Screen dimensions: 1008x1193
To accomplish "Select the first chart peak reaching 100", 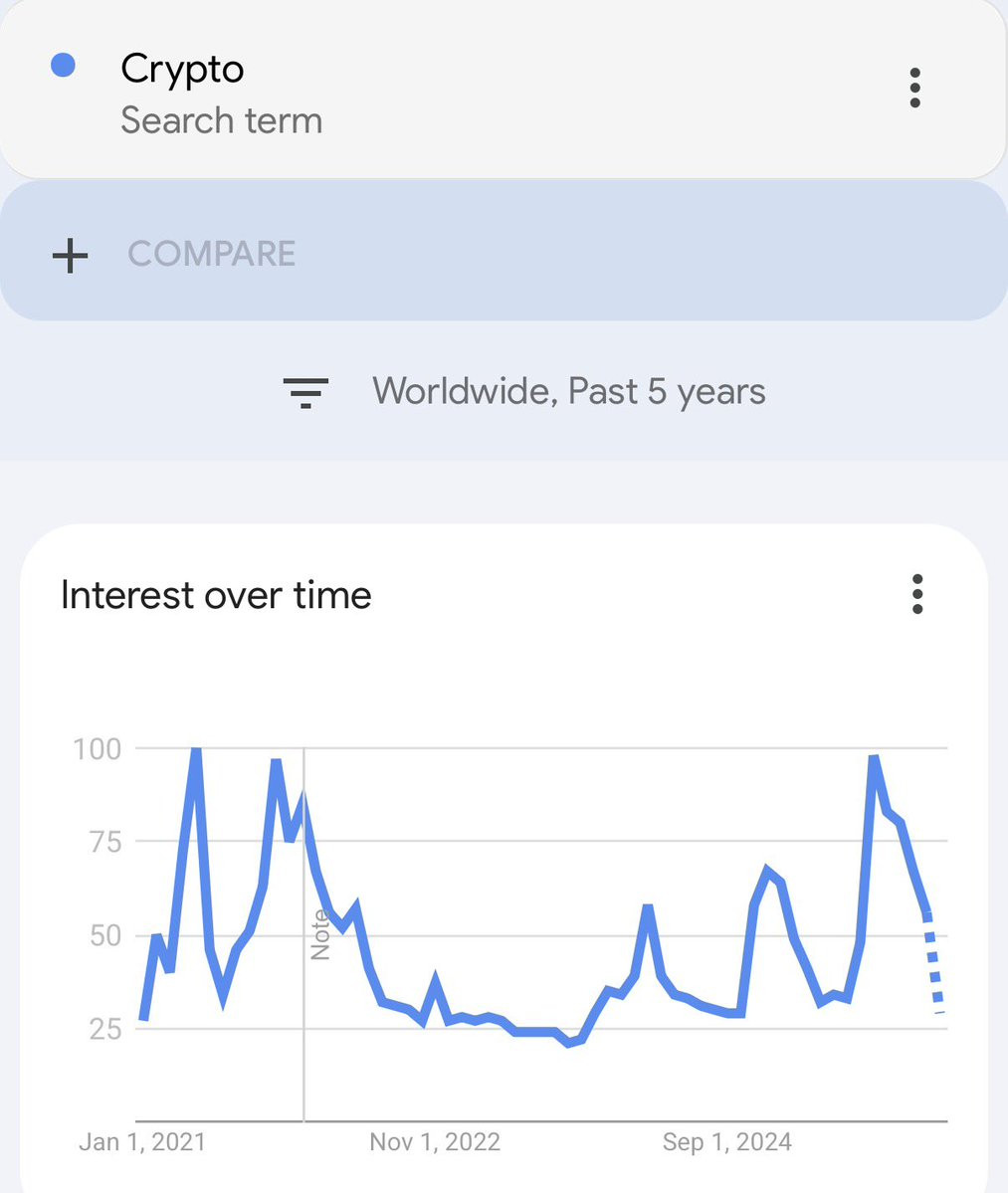I will click(x=196, y=750).
